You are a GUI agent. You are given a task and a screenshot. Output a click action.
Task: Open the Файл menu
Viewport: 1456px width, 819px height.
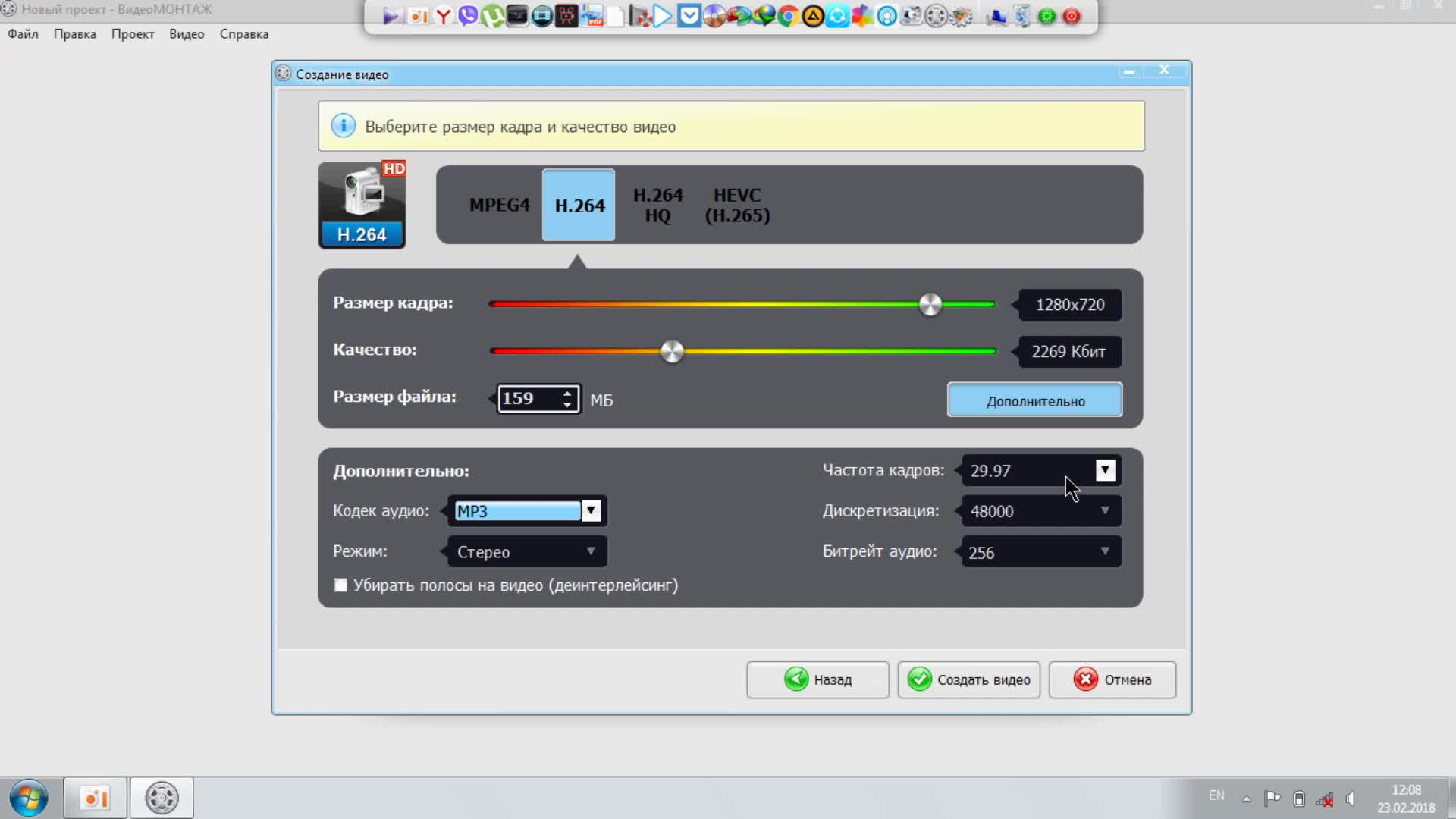tap(23, 34)
